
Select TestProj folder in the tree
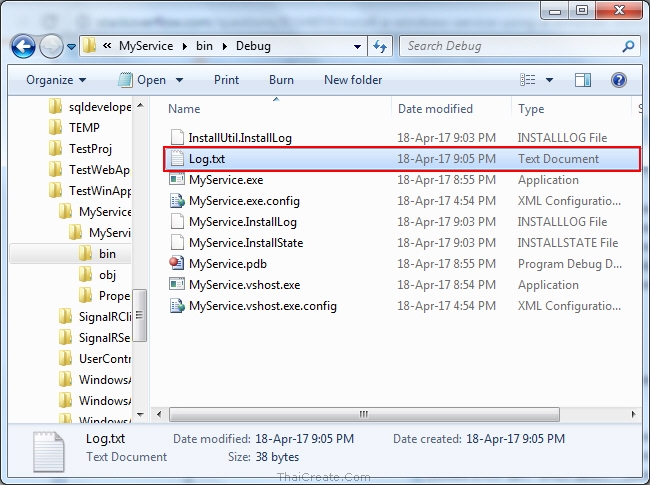click(x=80, y=149)
